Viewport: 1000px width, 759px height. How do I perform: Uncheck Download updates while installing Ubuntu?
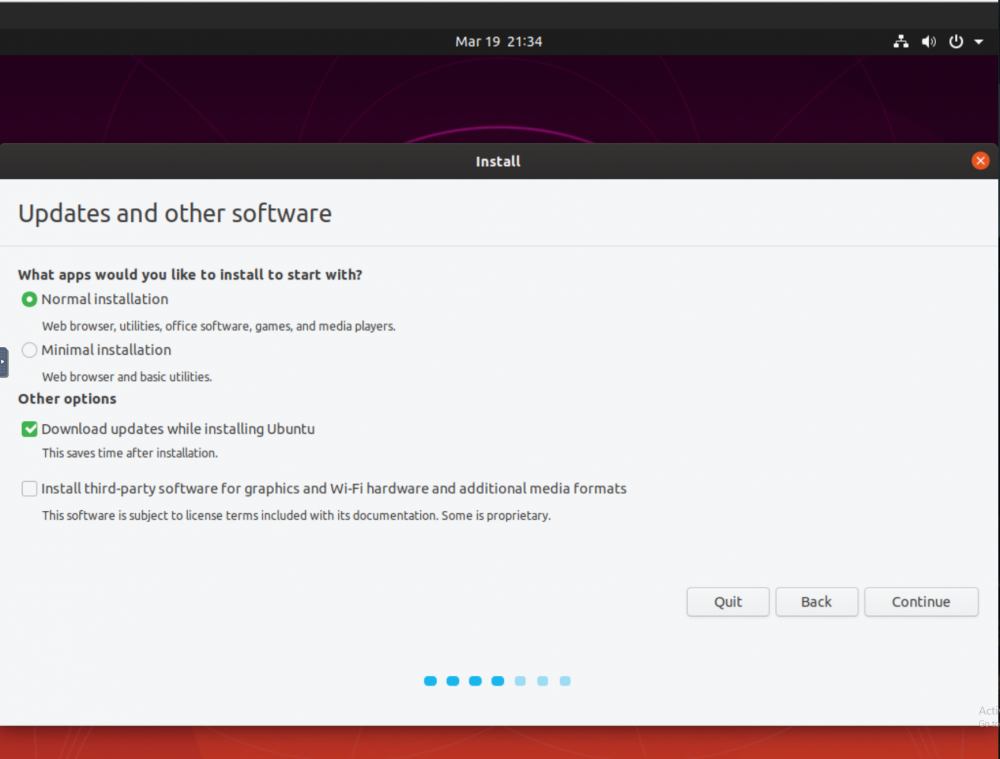[29, 429]
